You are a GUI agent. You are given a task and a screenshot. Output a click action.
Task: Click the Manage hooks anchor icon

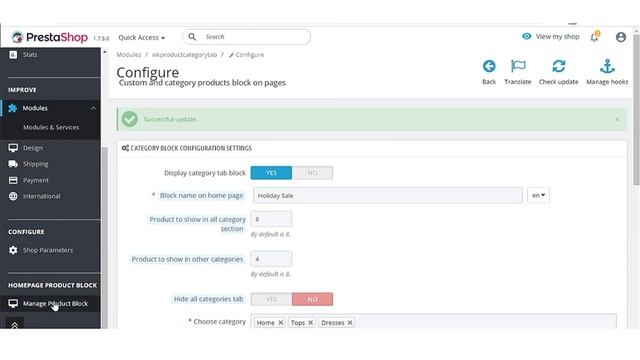(607, 66)
